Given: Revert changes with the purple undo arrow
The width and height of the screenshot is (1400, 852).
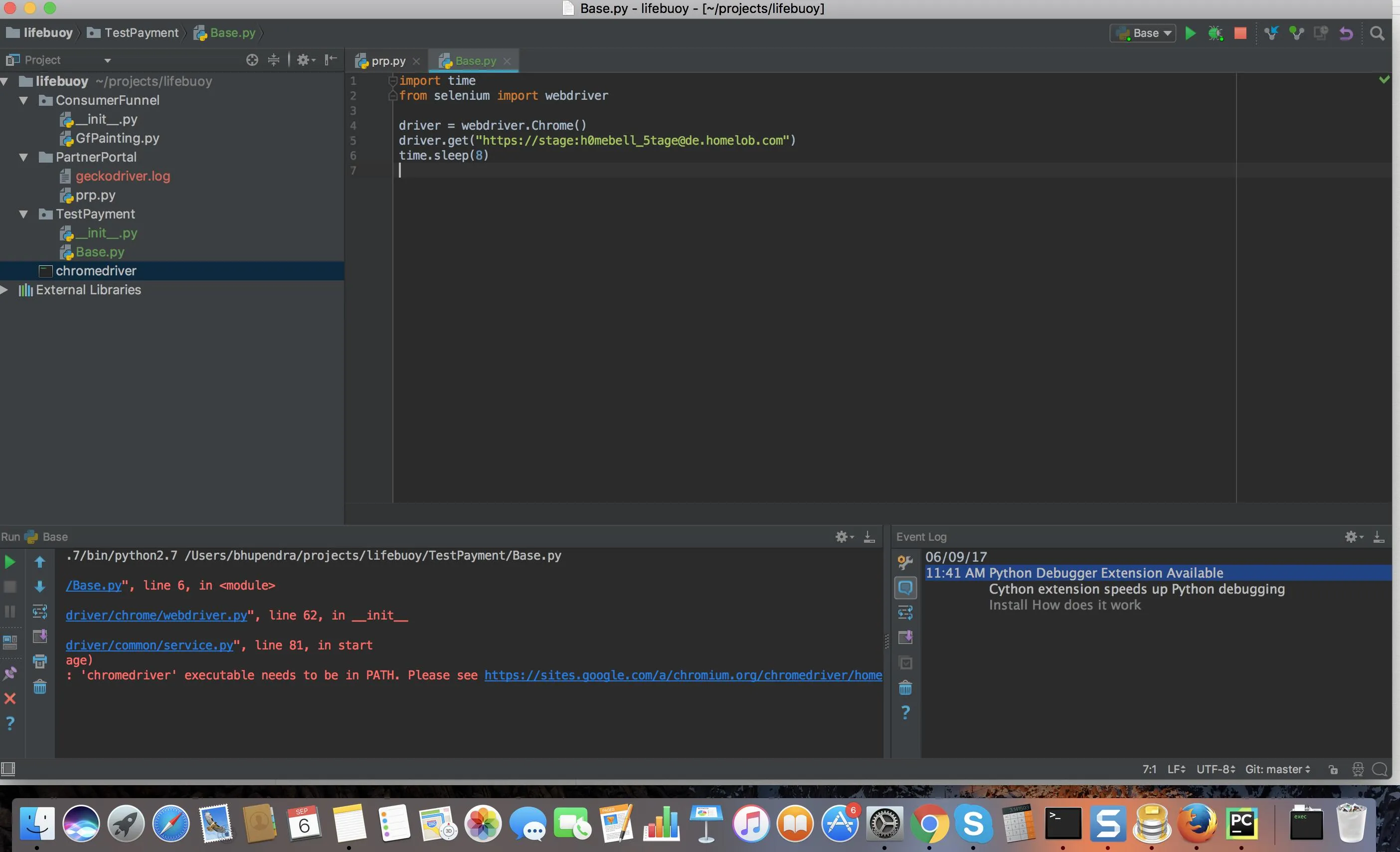Looking at the screenshot, I should [x=1346, y=33].
